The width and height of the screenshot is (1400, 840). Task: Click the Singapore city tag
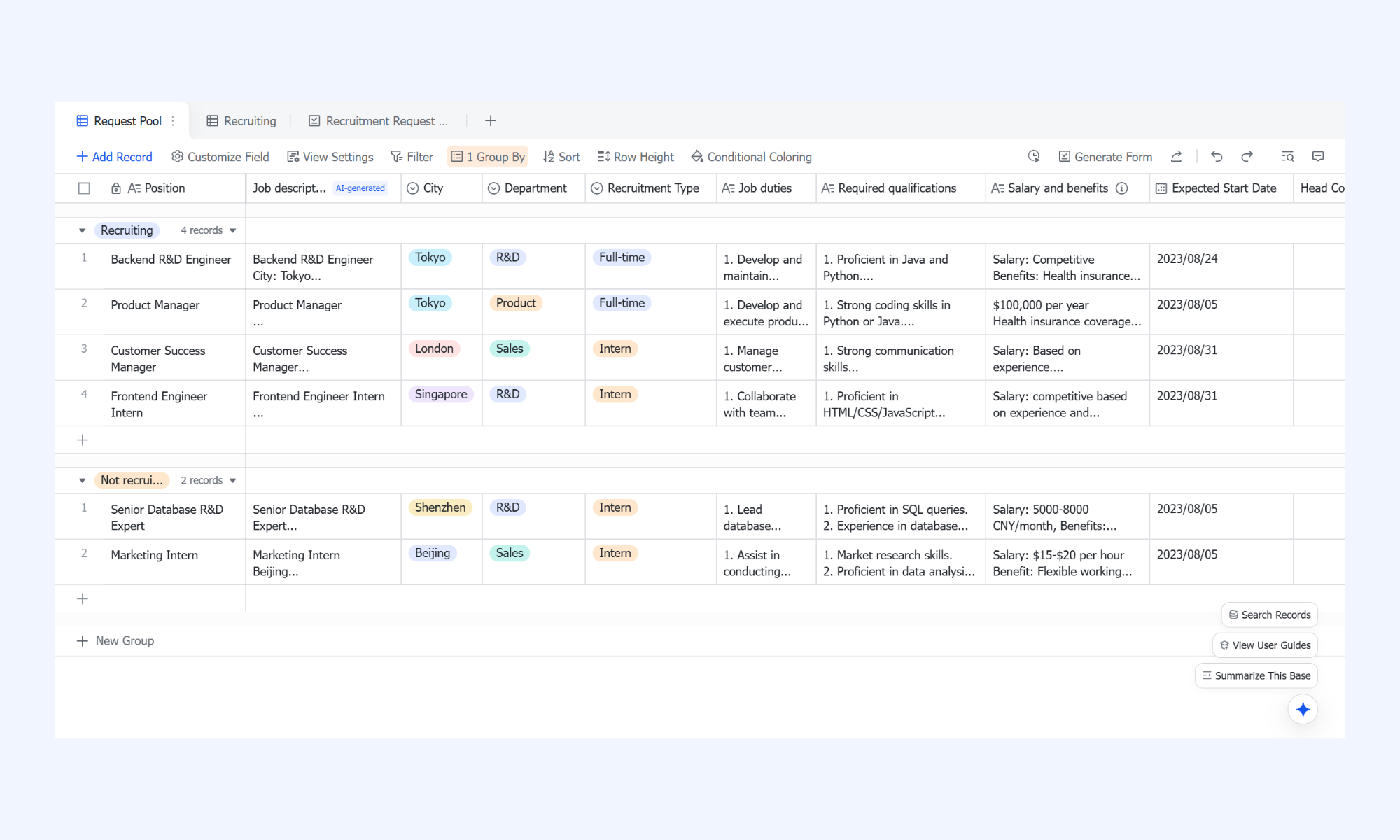441,394
